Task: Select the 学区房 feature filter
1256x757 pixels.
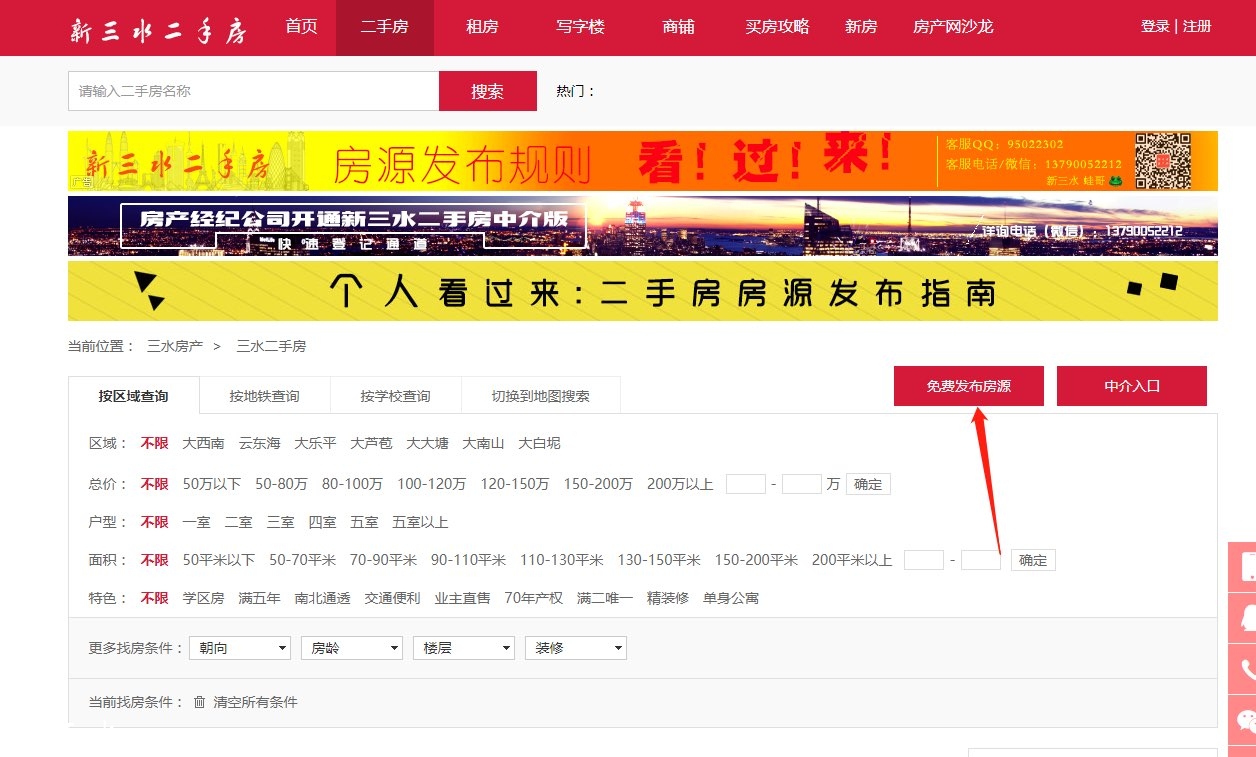Action: point(203,598)
